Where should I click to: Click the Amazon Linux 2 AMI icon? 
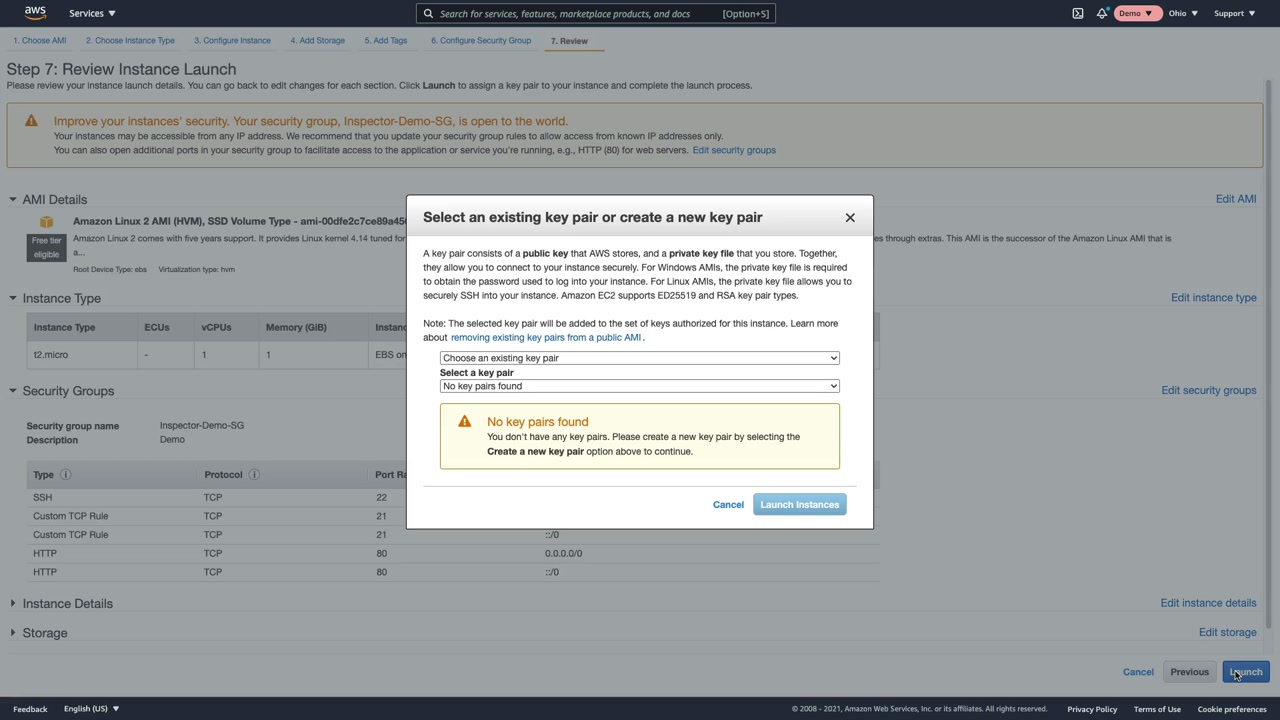pyautogui.click(x=46, y=222)
